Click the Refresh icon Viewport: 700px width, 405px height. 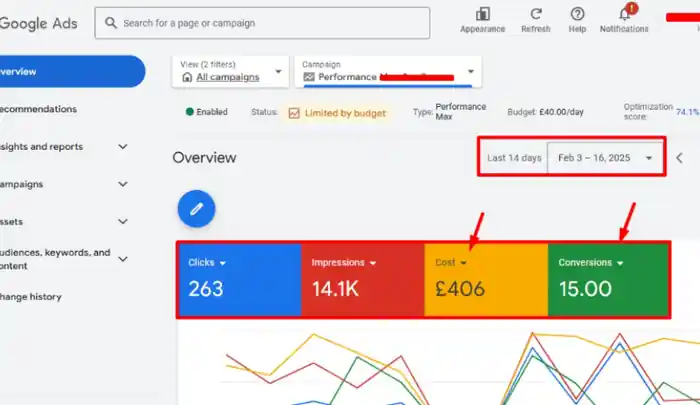(x=536, y=14)
